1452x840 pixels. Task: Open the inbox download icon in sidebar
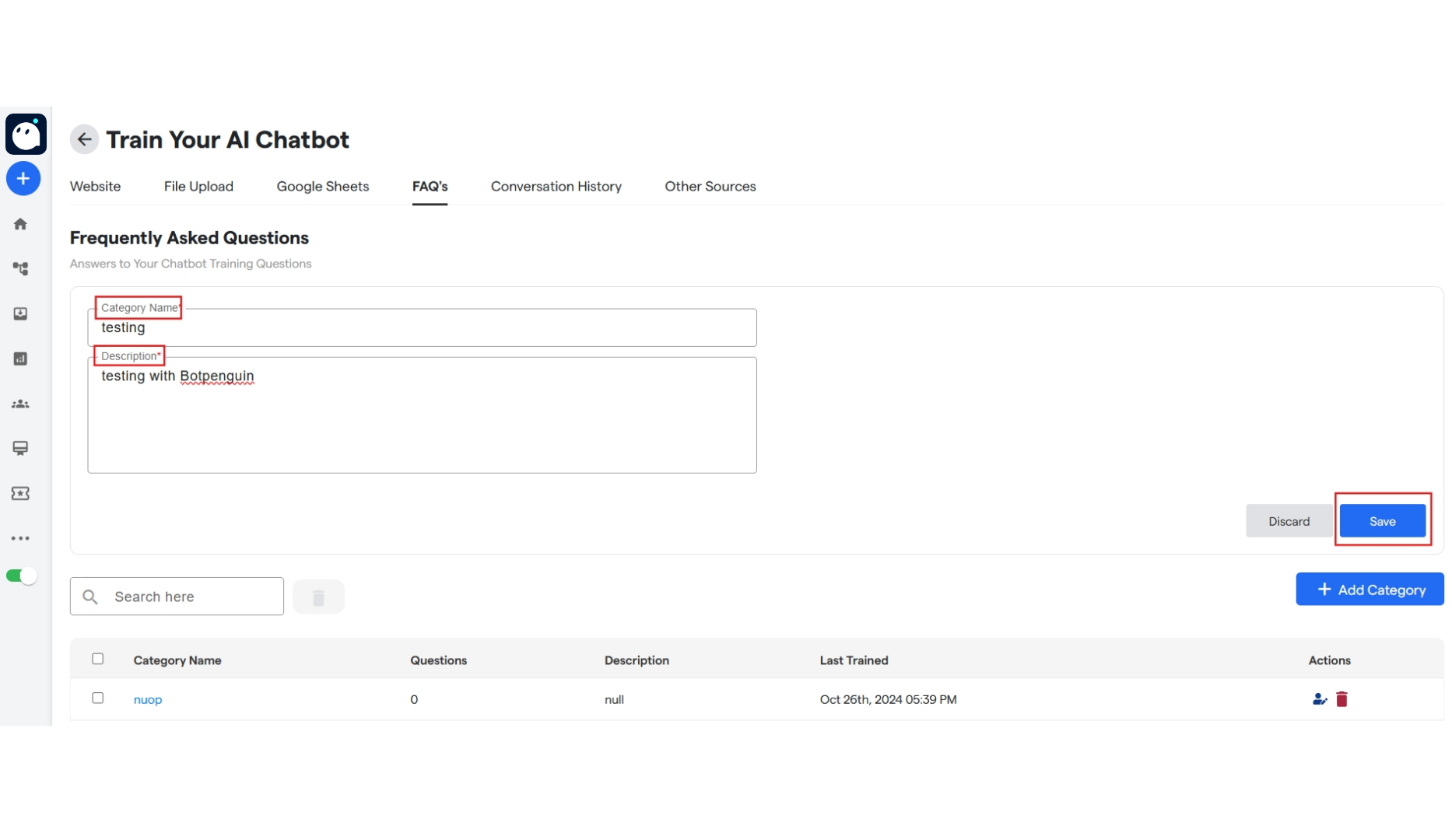coord(20,313)
